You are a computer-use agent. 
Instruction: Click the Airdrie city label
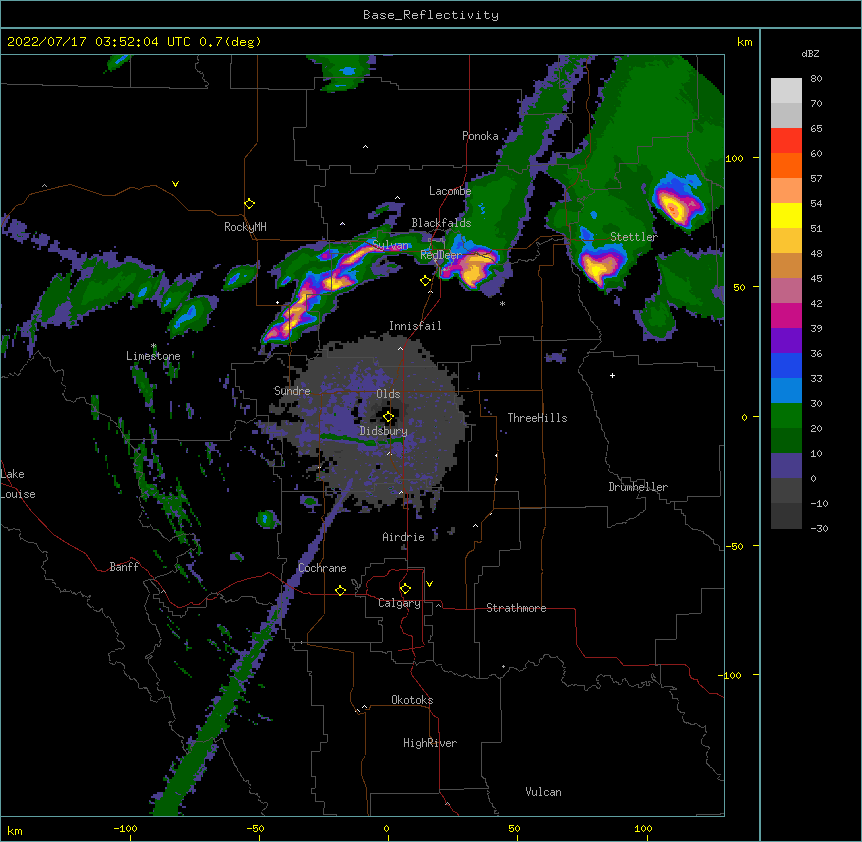click(403, 537)
